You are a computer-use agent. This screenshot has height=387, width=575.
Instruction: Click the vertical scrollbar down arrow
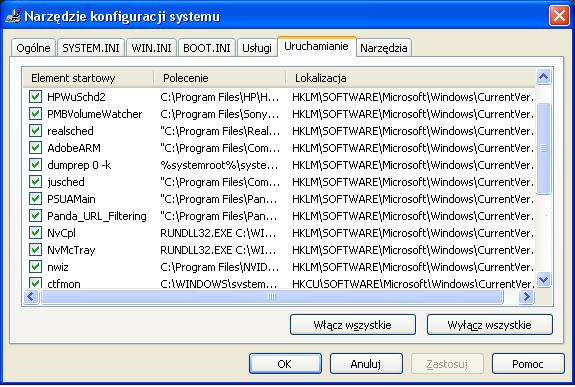(543, 280)
